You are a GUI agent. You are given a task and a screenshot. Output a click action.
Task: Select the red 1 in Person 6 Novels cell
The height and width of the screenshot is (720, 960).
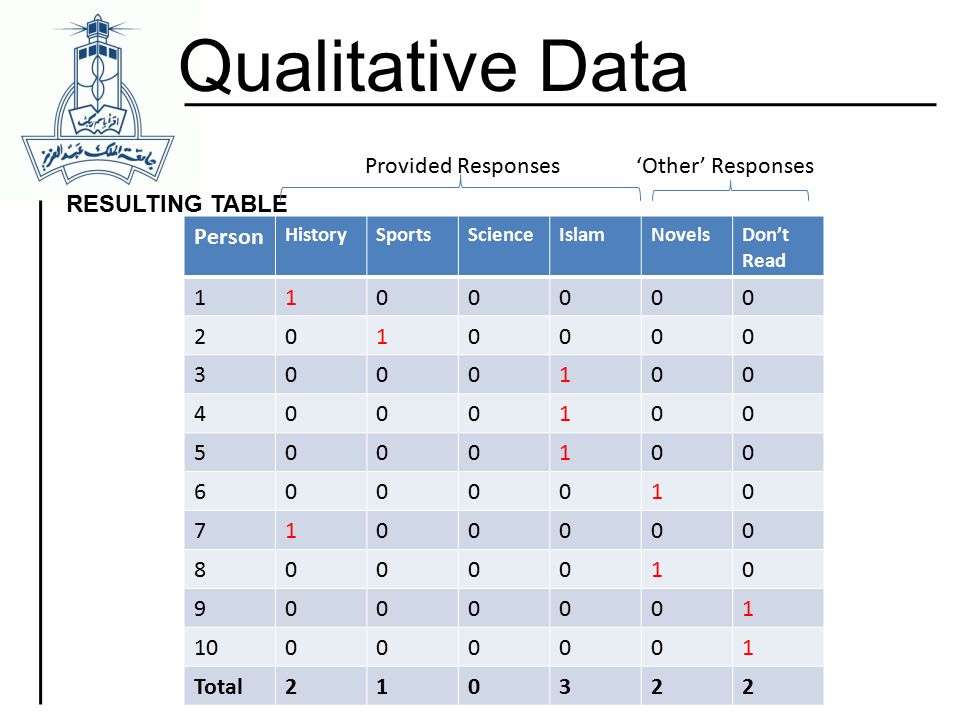click(x=657, y=492)
